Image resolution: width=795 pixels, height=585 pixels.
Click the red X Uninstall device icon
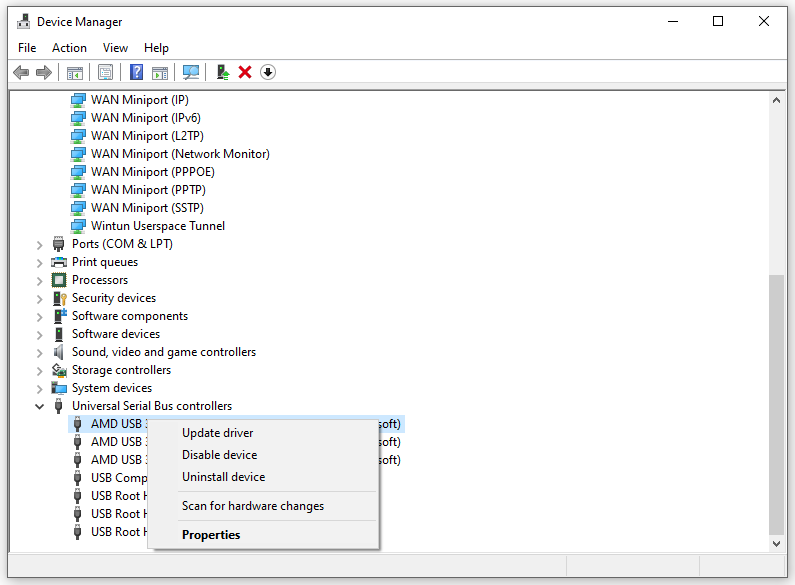coord(245,72)
